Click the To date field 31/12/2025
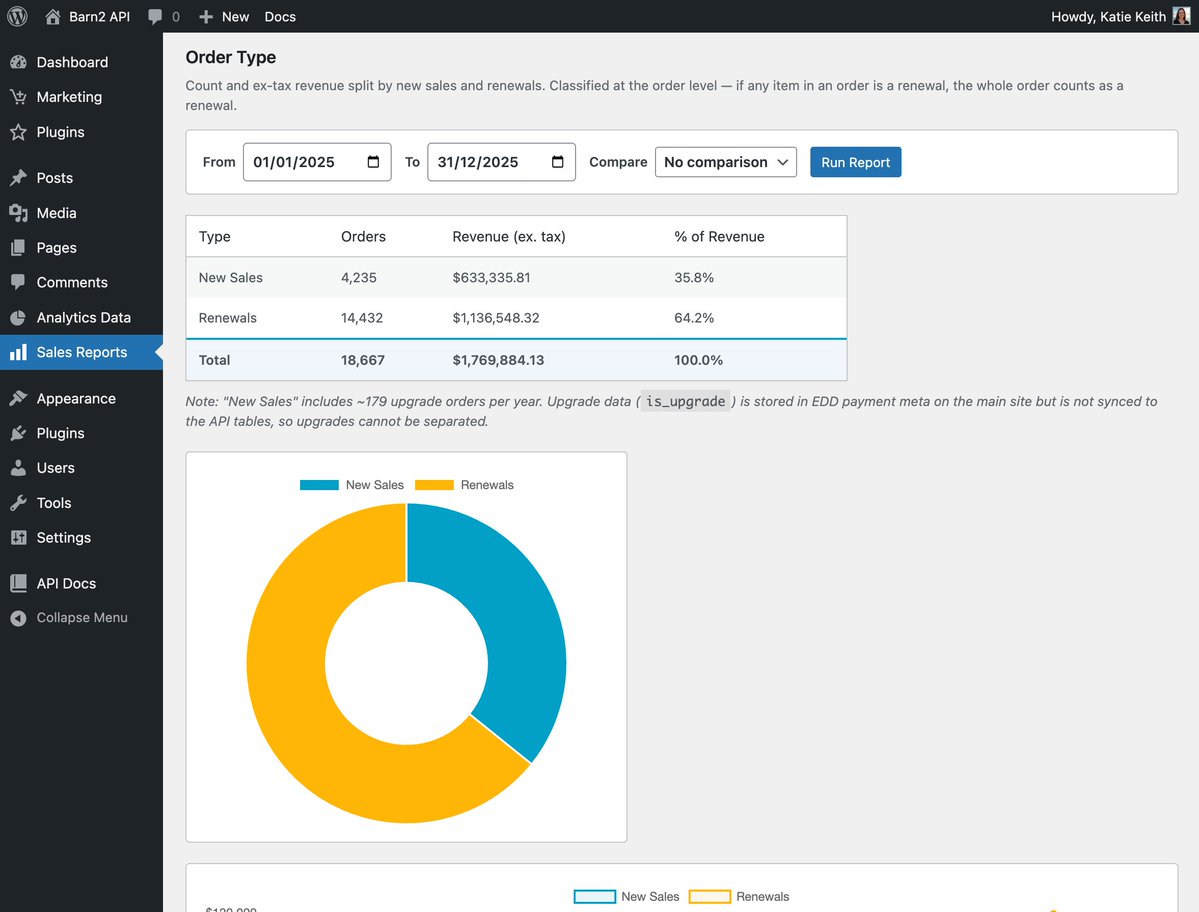 (502, 162)
